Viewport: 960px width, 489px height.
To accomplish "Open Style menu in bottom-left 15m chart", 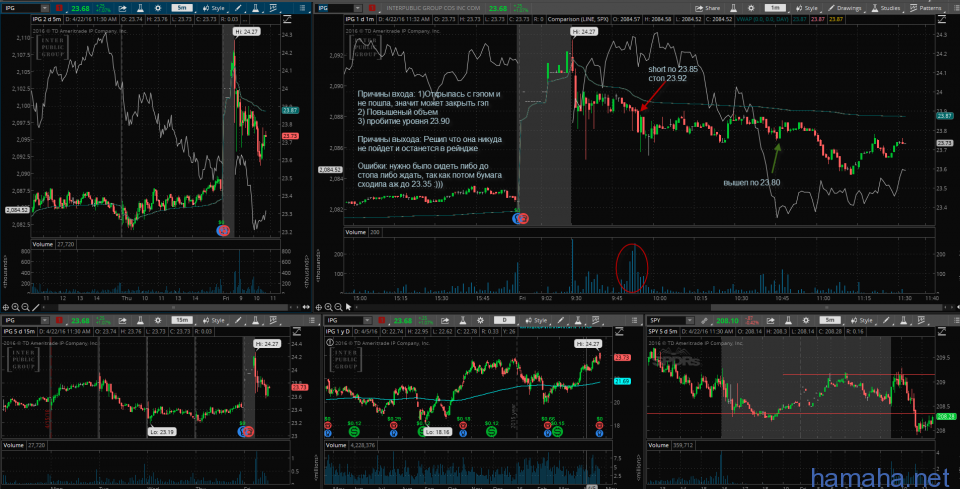I will pos(215,321).
